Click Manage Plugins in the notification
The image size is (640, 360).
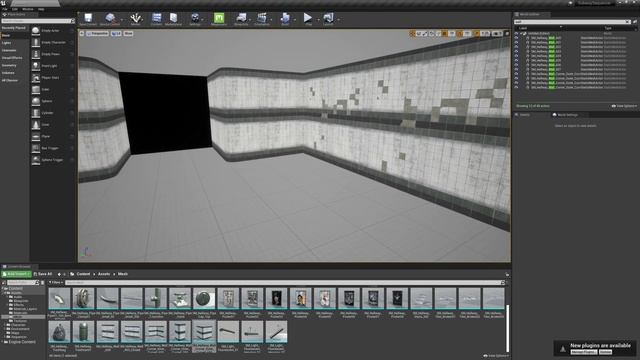tap(584, 352)
